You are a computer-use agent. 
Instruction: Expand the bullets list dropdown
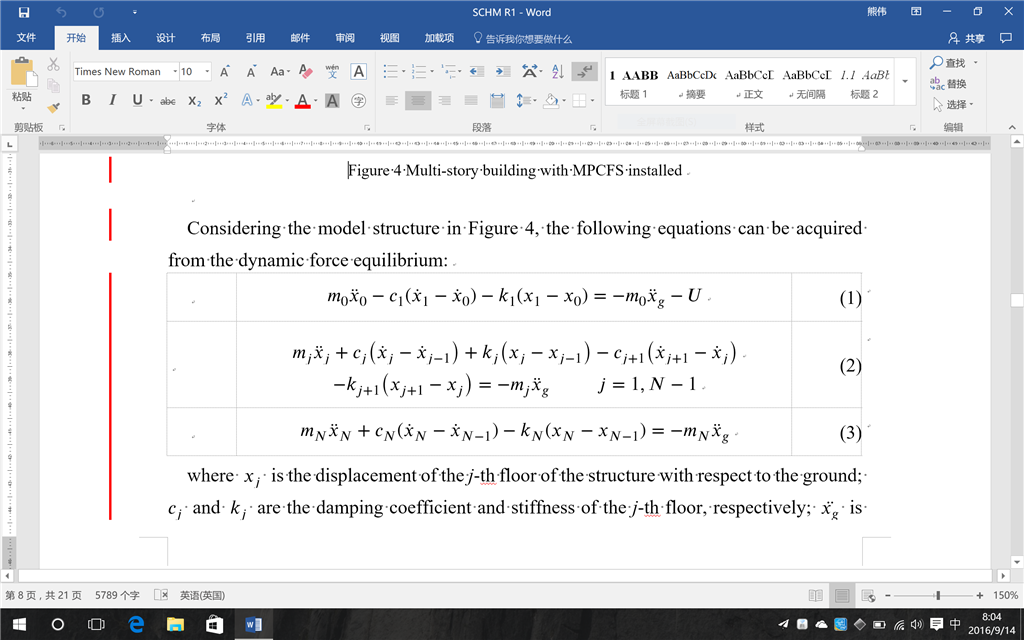403,71
